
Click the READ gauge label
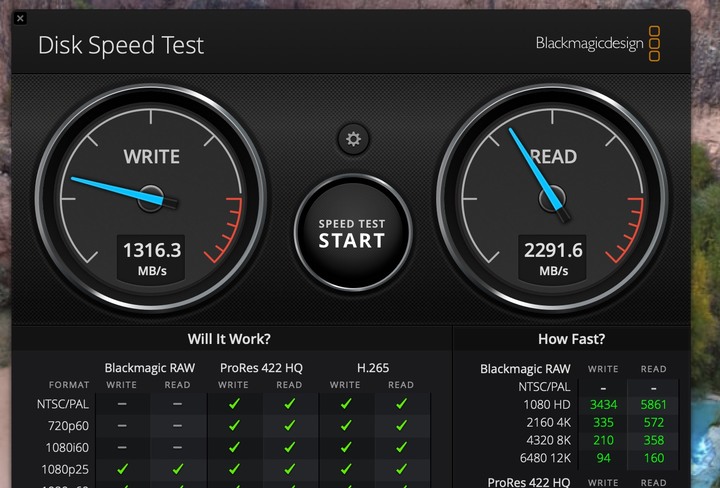point(553,157)
